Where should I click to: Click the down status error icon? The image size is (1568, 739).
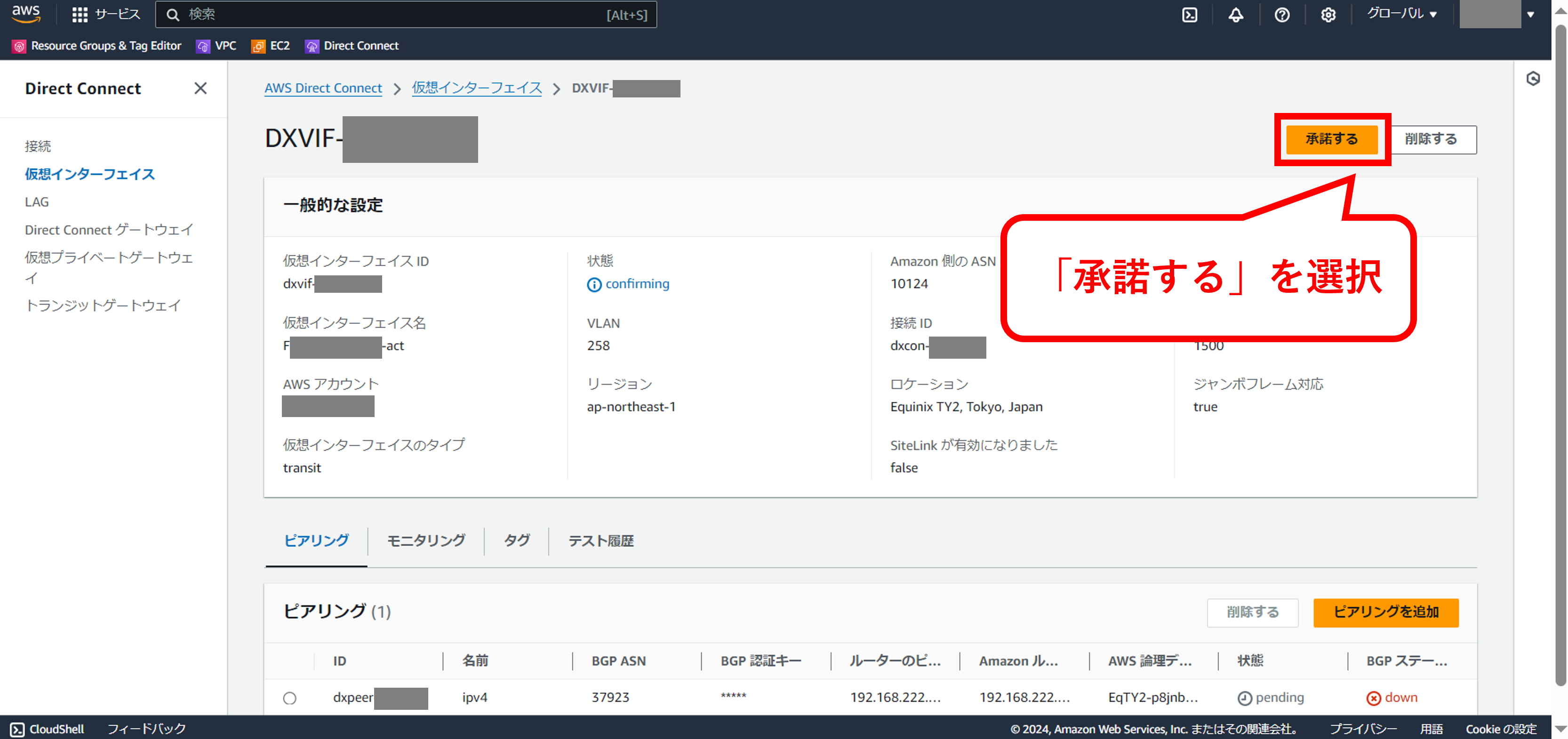click(x=1373, y=698)
